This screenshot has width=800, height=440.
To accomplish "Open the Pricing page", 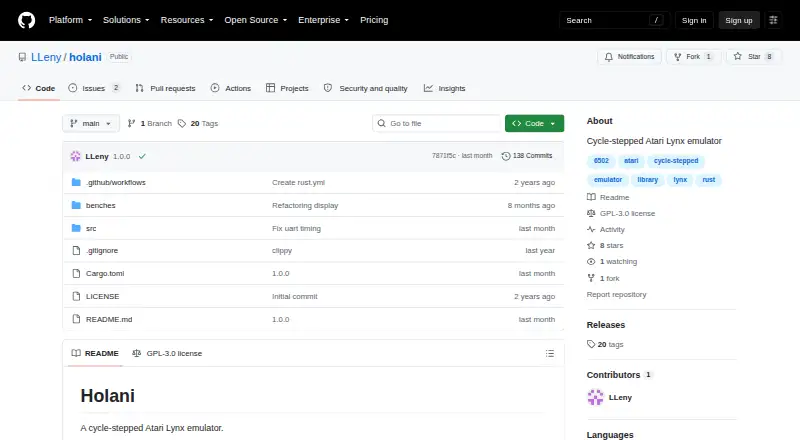I will point(374,20).
